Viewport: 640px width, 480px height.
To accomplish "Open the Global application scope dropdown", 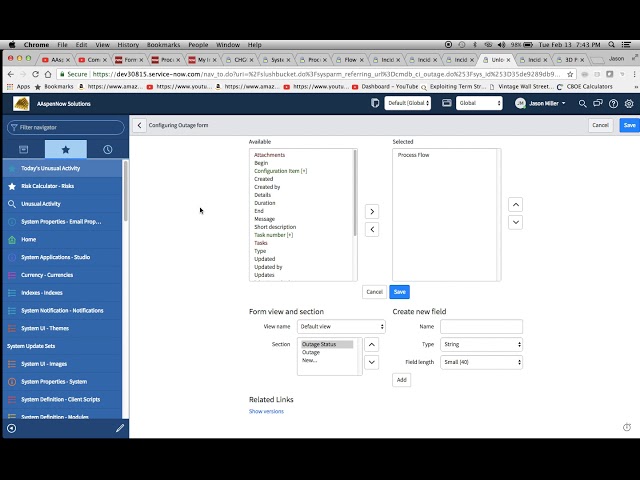I will tap(479, 103).
